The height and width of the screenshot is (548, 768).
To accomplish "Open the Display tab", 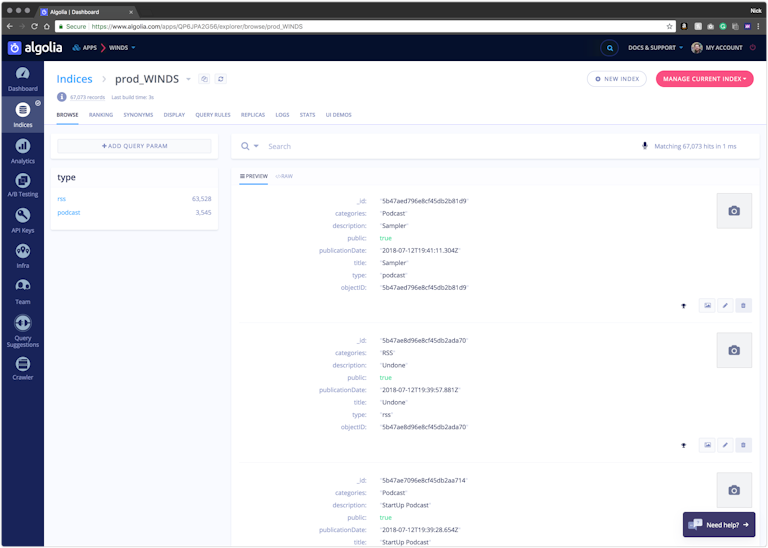I will (x=174, y=115).
